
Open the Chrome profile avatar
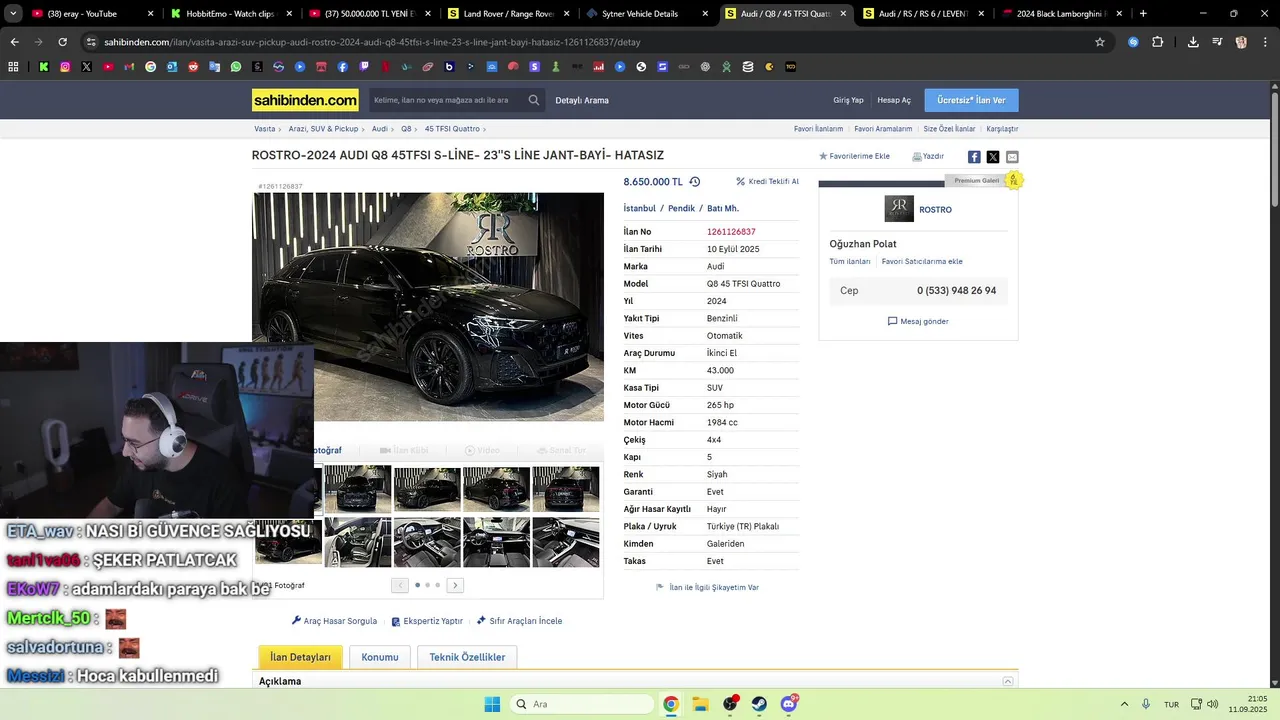[1241, 42]
